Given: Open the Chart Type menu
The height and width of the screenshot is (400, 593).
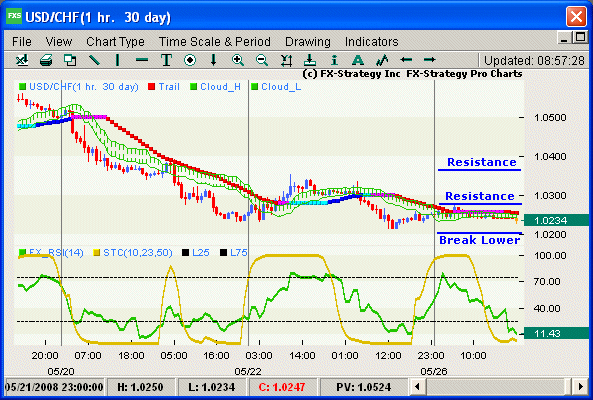Looking at the screenshot, I should 115,42.
